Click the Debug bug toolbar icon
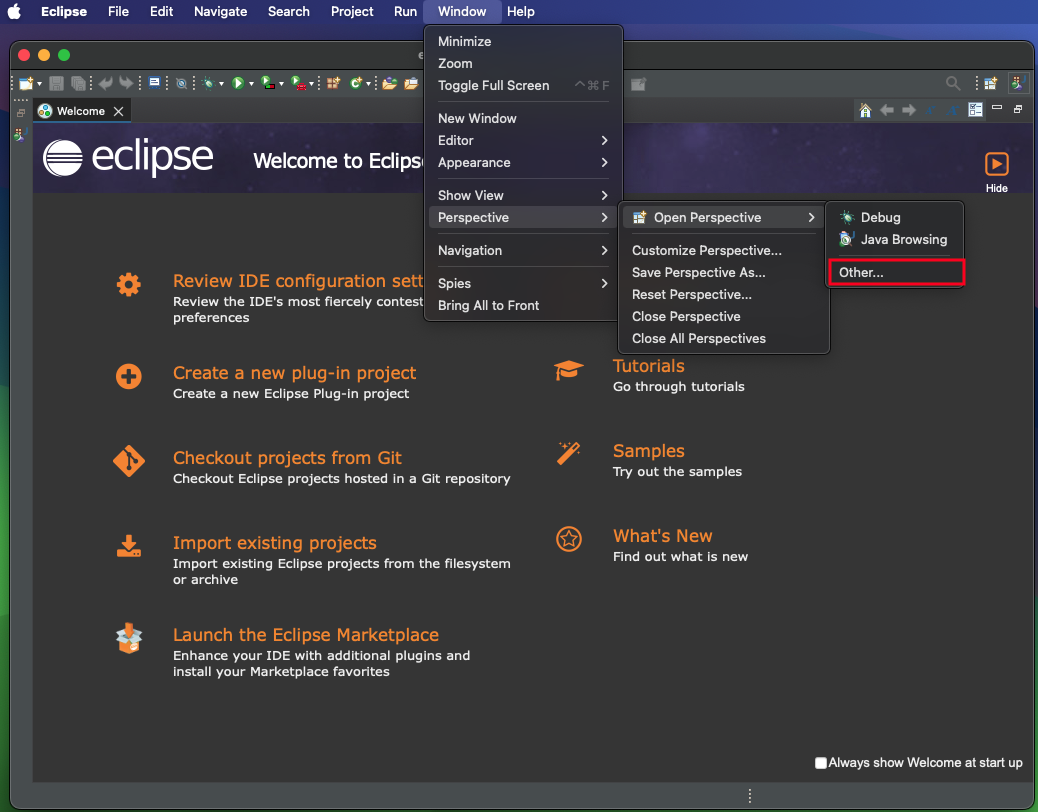 coord(209,83)
